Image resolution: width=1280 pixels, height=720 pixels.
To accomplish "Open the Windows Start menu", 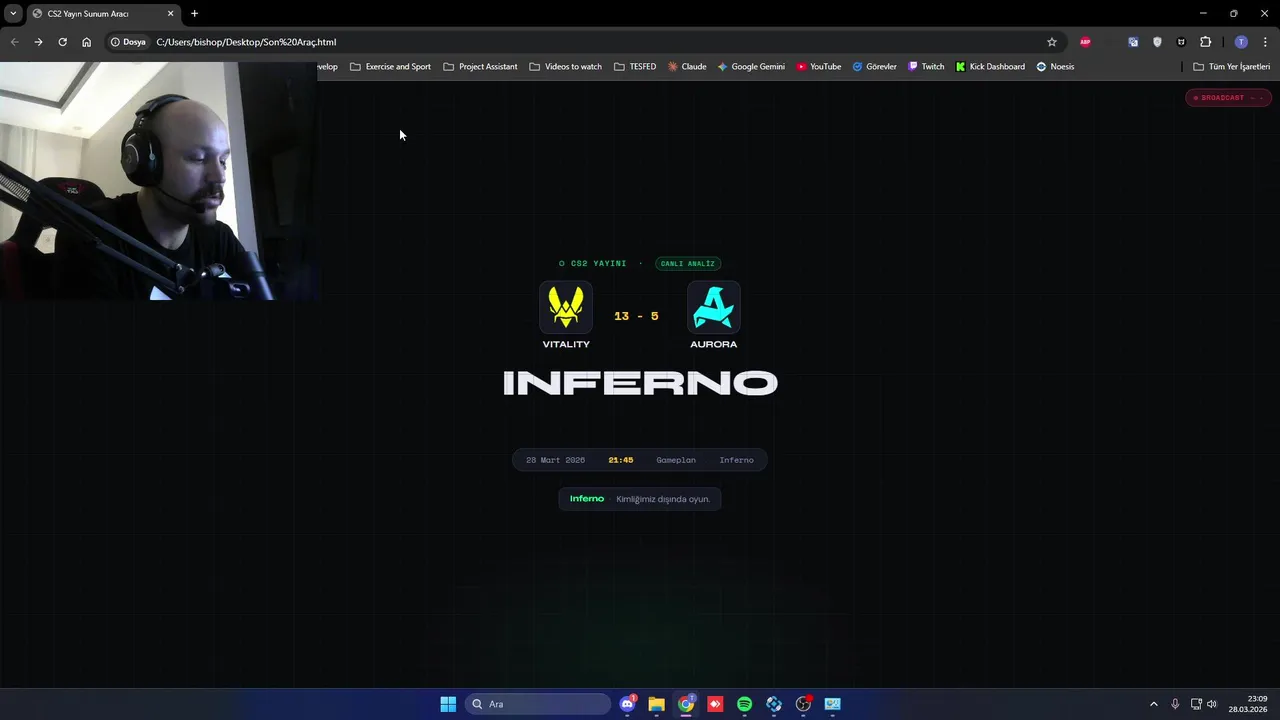I will click(448, 704).
